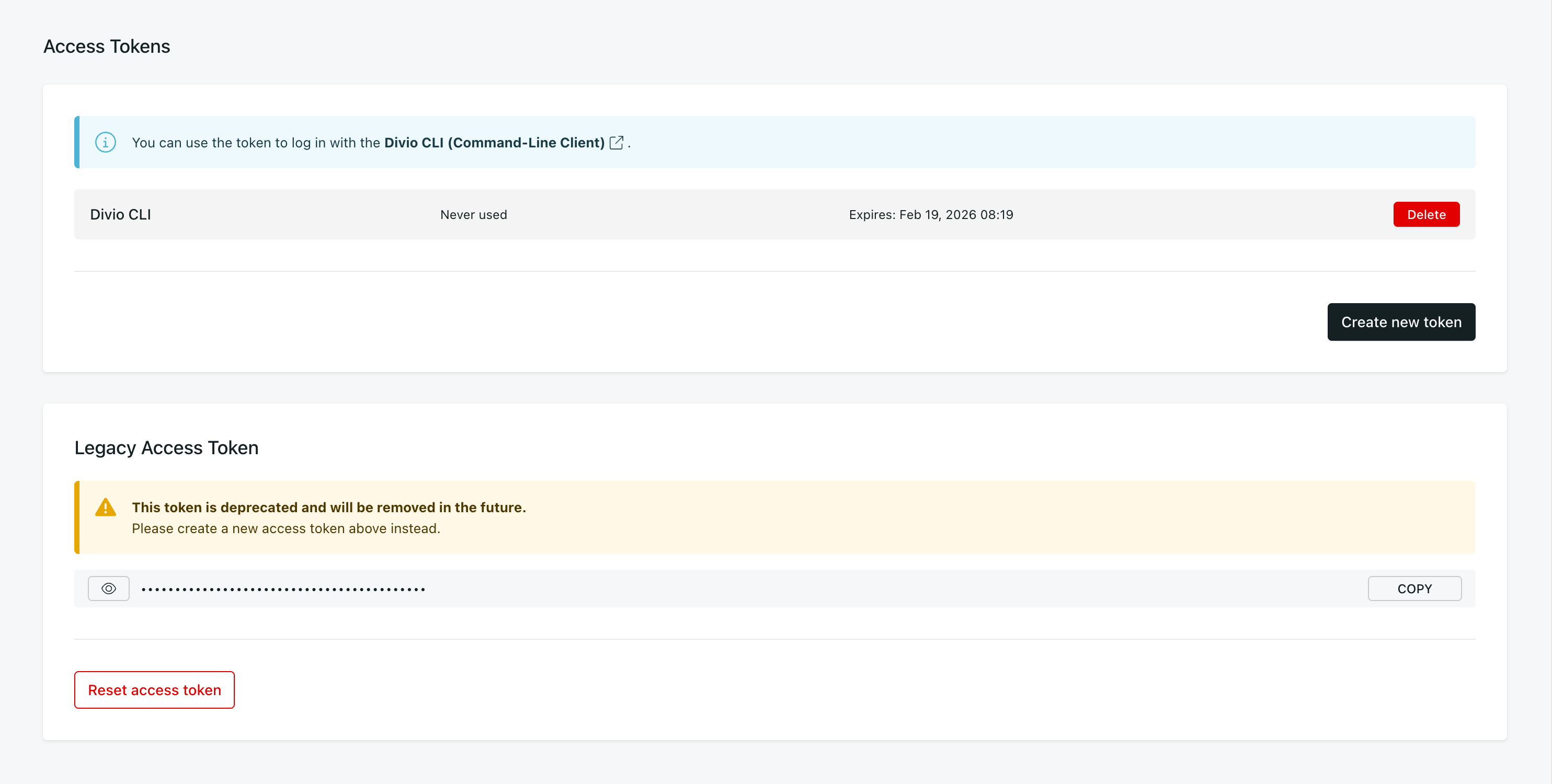Click the Legacy Access Token heading
Screen dimensions: 1552x784
166,448
